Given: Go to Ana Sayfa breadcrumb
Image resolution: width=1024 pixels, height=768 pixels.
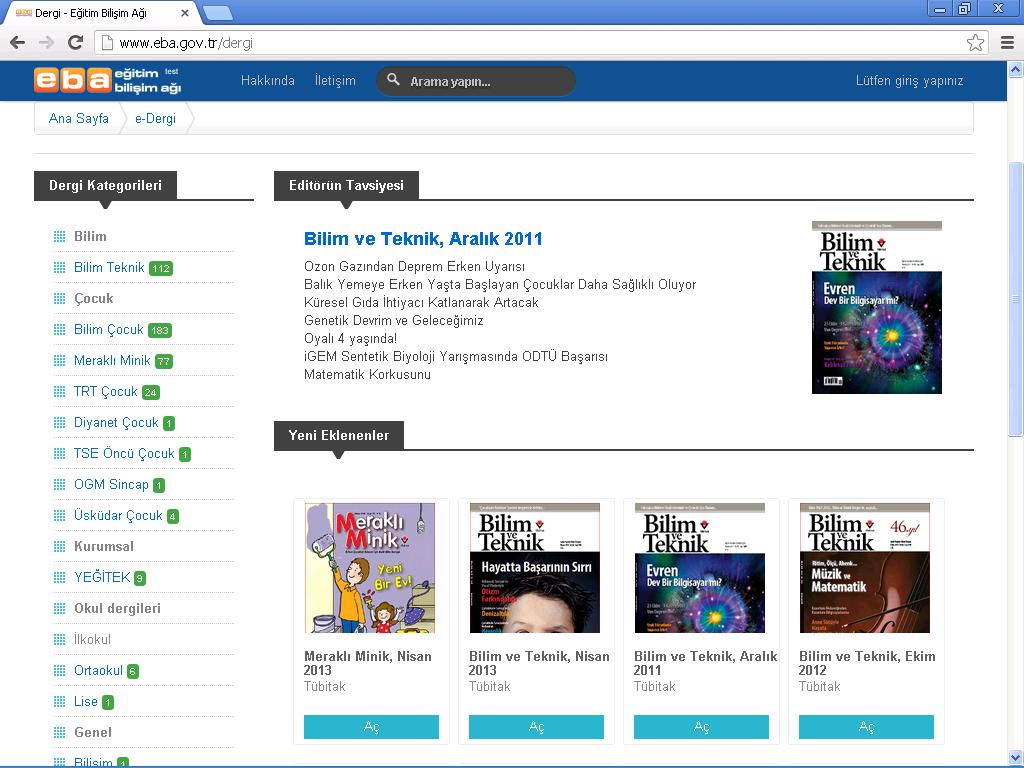Looking at the screenshot, I should (78, 118).
